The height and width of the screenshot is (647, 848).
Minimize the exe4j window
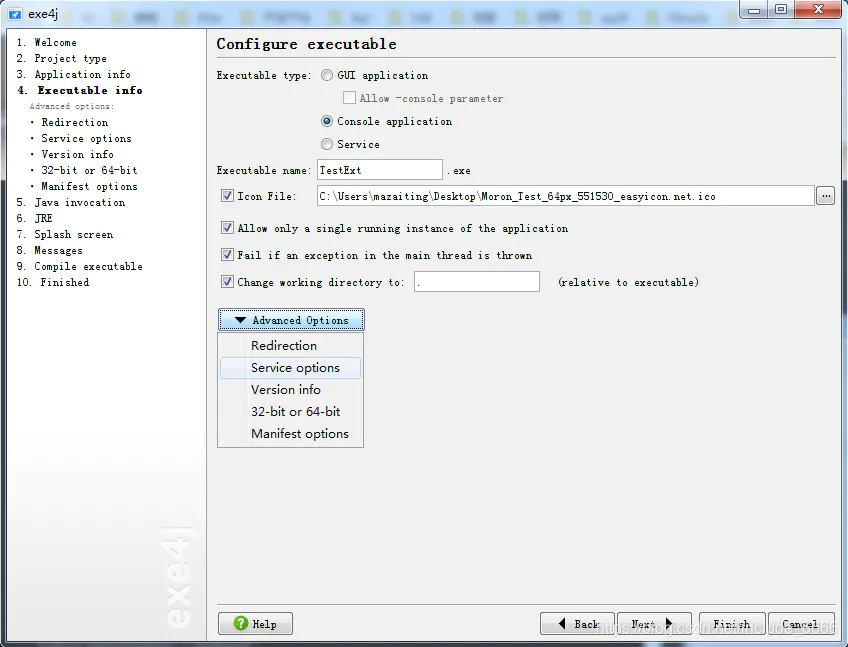coord(754,10)
